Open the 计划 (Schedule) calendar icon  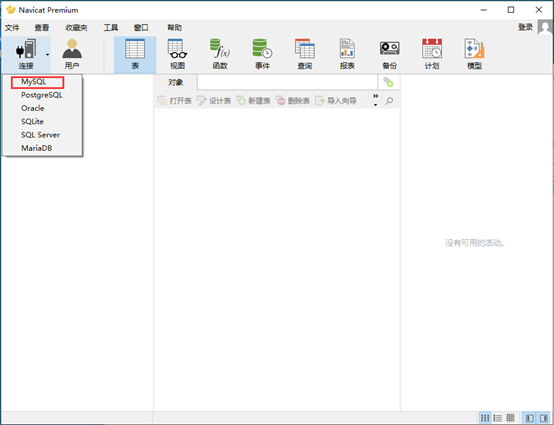coord(432,54)
